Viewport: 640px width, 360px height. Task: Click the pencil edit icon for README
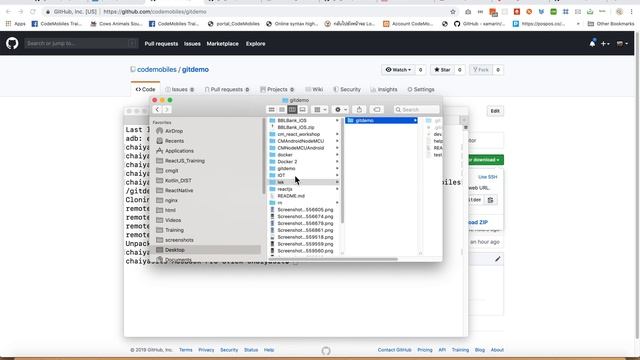point(498,259)
